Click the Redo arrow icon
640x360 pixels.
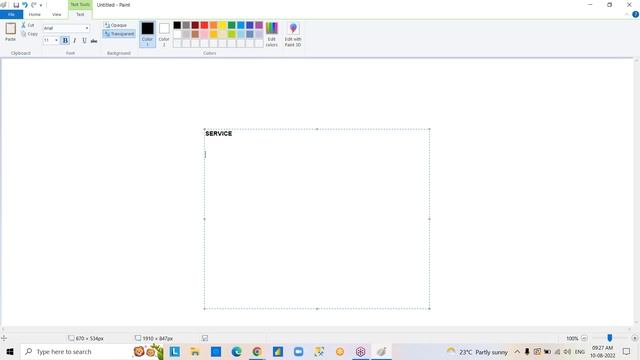(33, 5)
